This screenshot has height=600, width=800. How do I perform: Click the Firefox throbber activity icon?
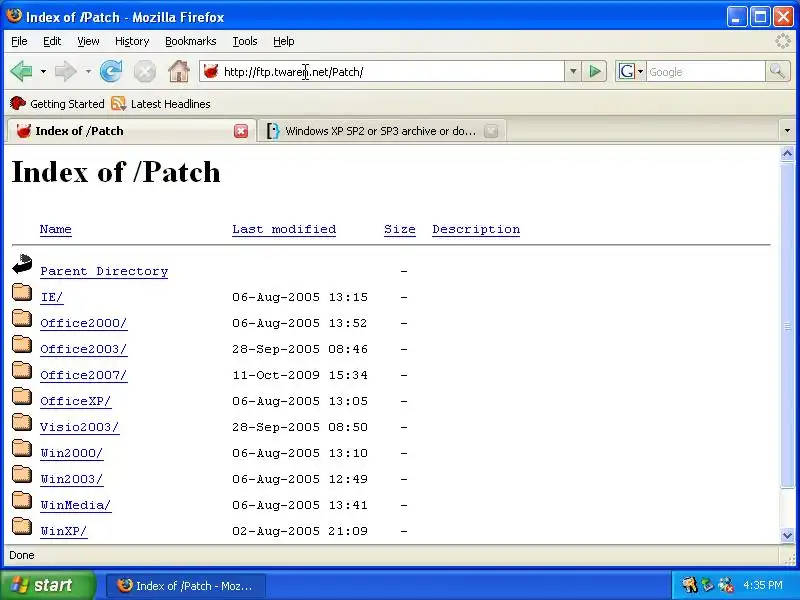tap(783, 41)
